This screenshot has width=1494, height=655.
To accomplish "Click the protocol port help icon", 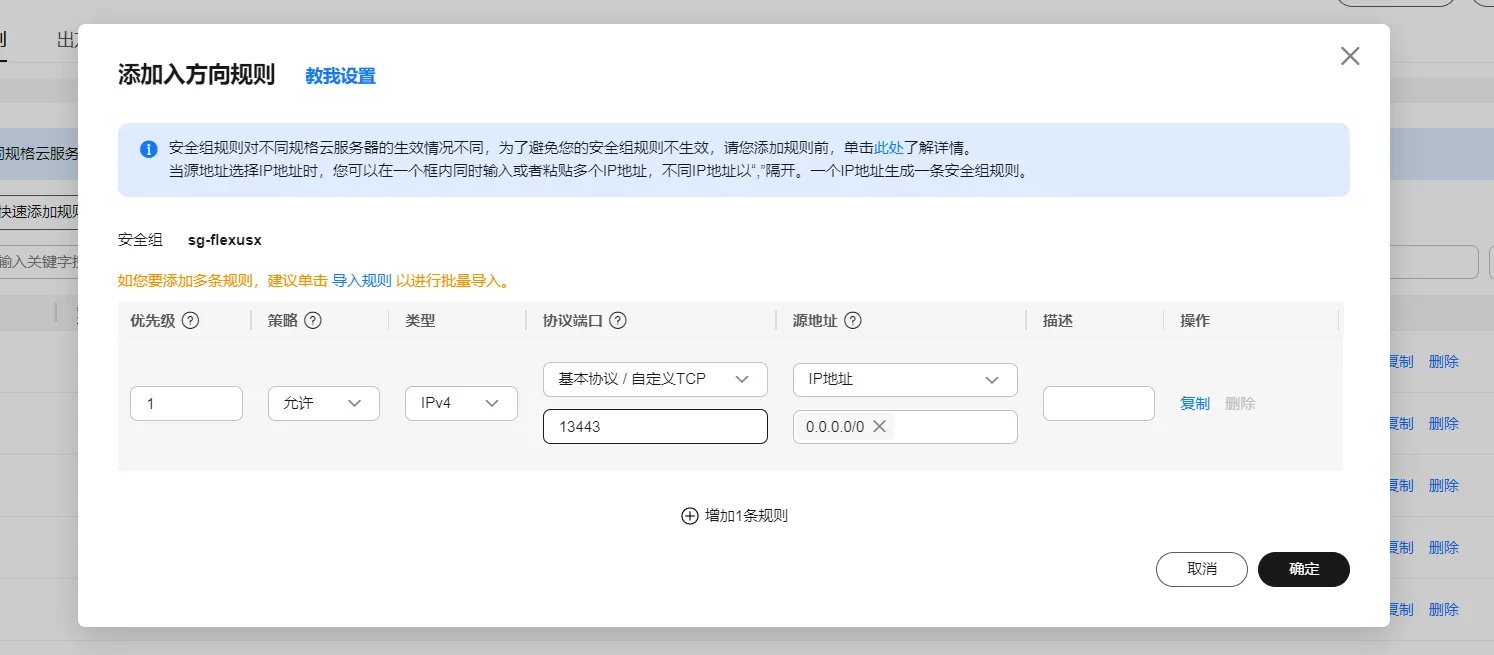I will tap(618, 321).
